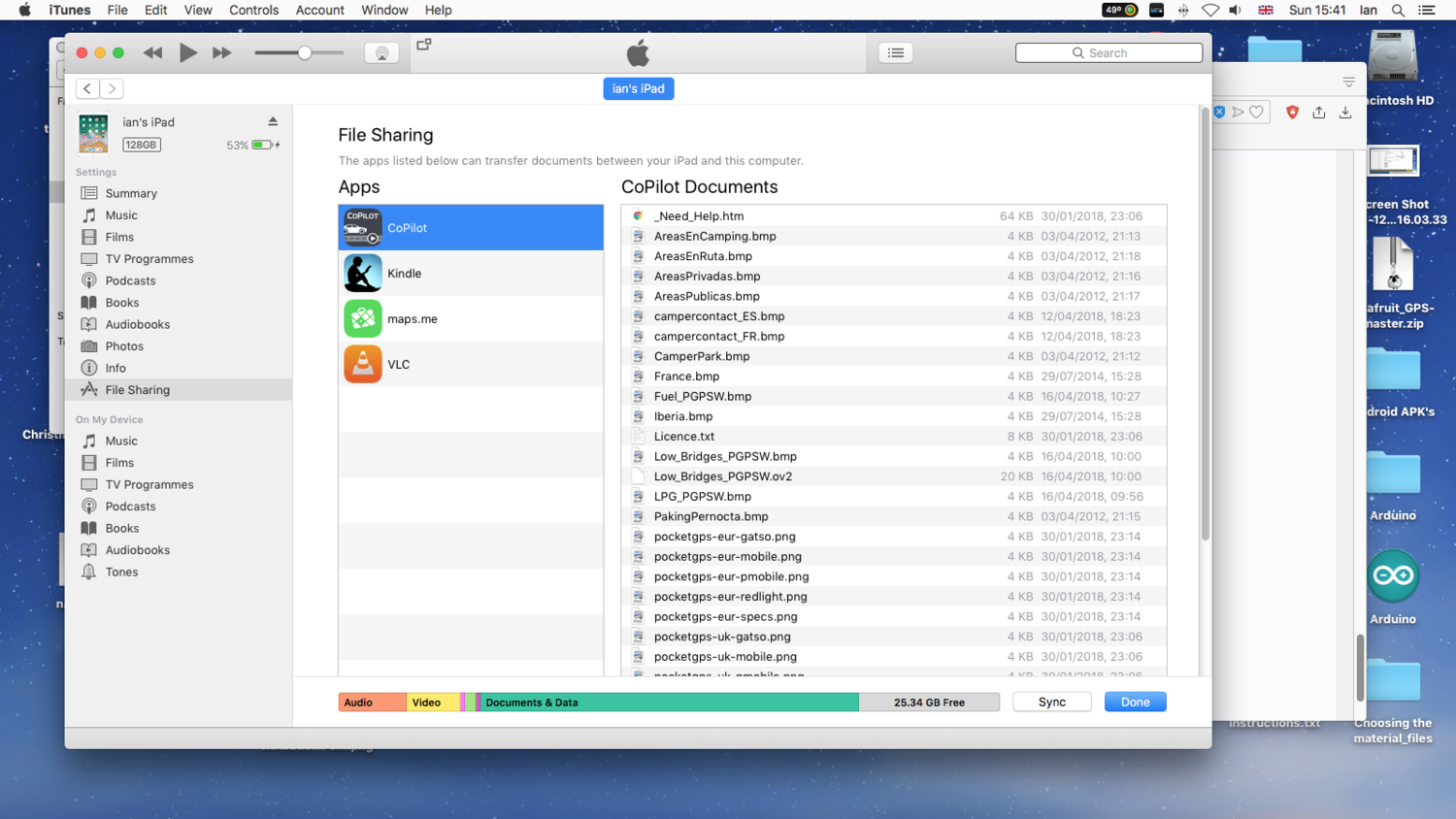
Task: Open the Up Next list button
Action: pyautogui.click(x=896, y=53)
